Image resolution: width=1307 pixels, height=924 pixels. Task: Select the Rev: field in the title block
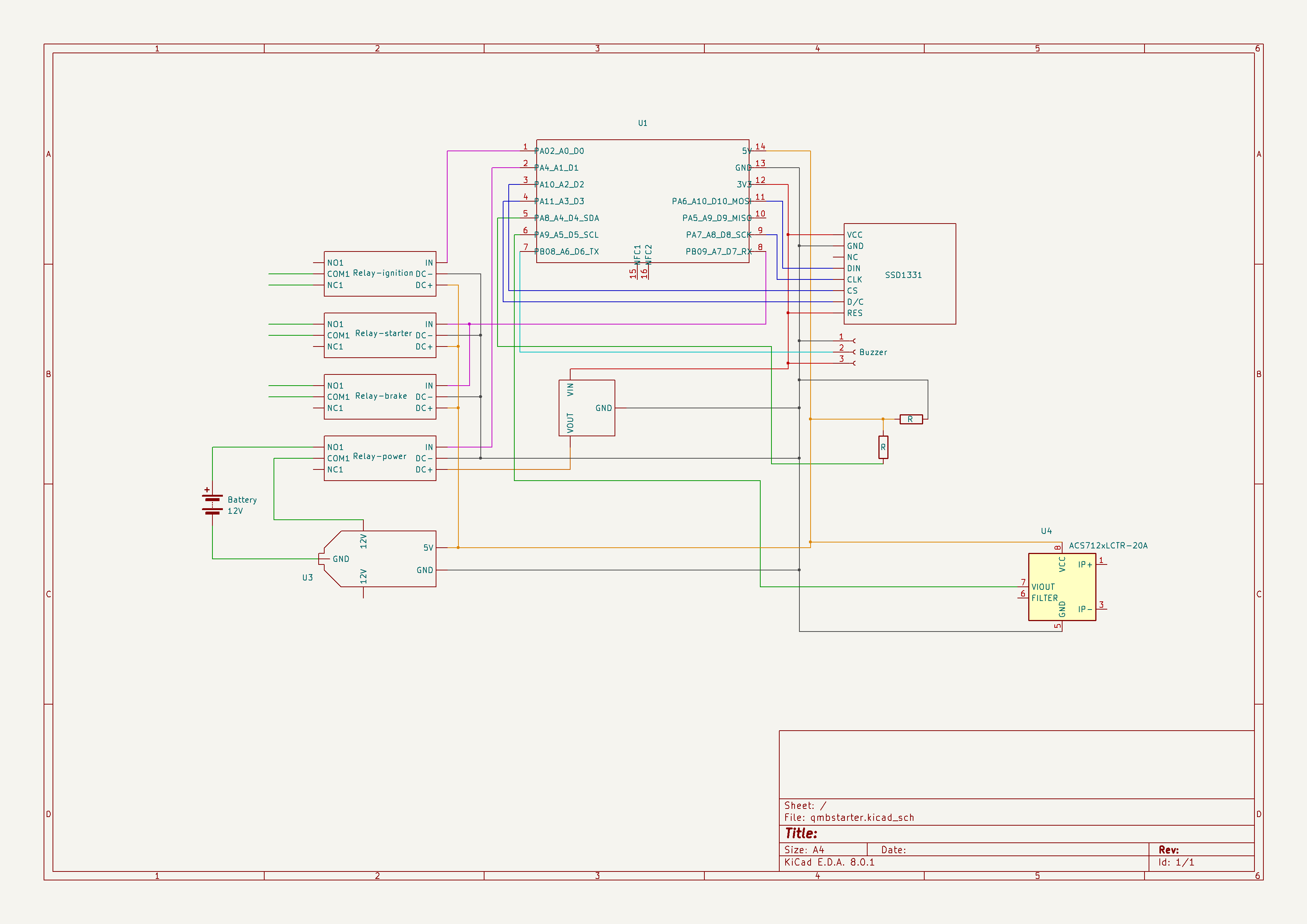(x=1168, y=850)
